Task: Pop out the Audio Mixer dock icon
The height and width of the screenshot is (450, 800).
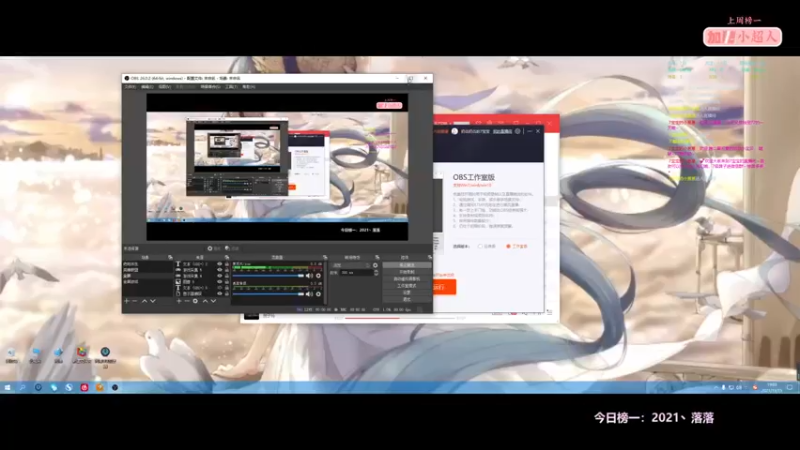Action: (324, 257)
